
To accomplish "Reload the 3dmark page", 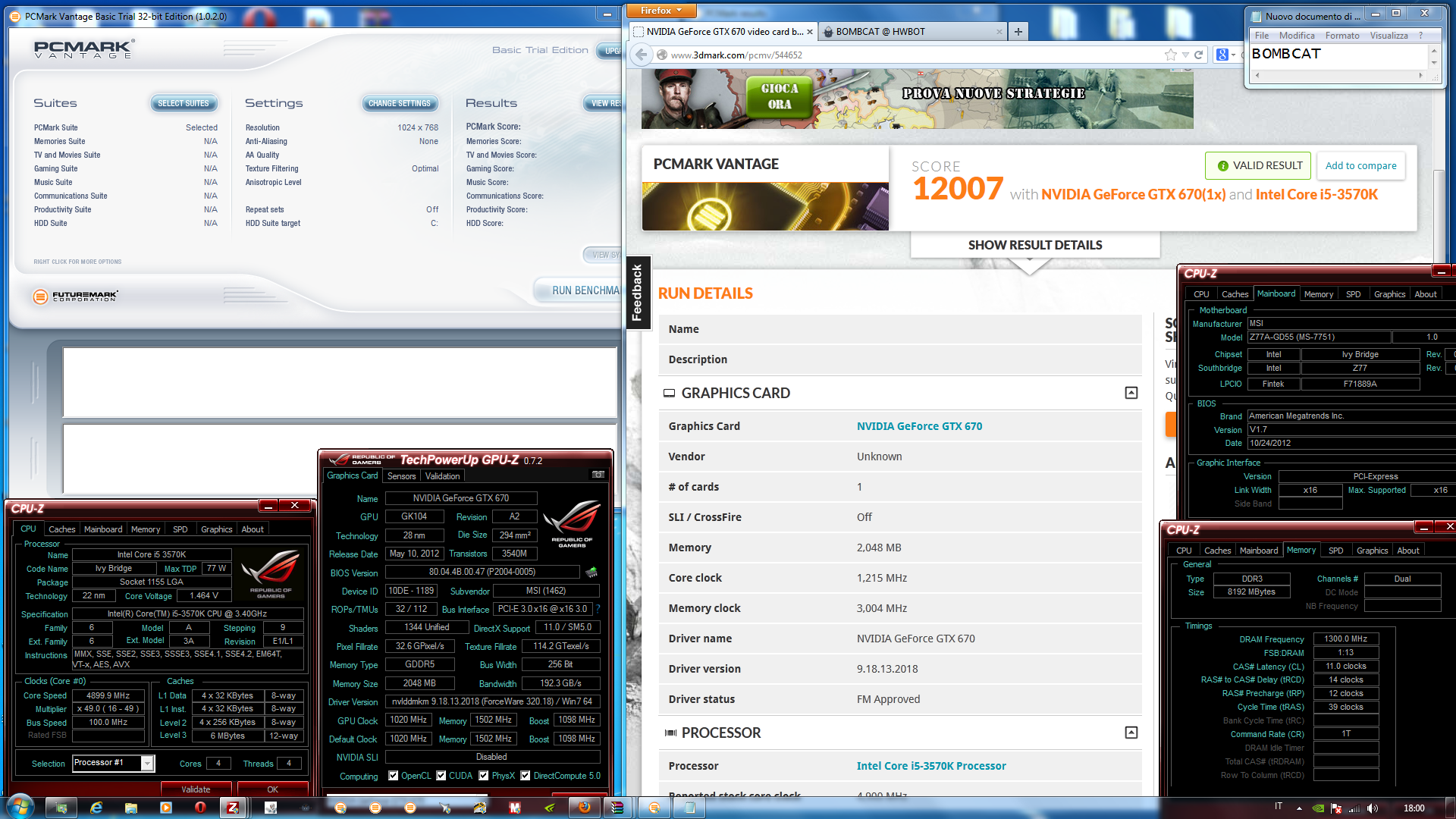I will coord(1199,55).
